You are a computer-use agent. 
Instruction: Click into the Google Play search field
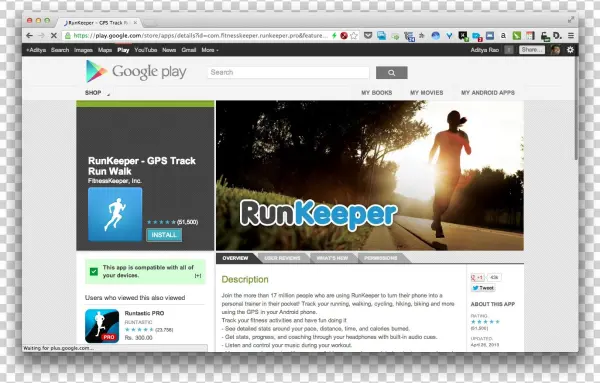tap(289, 72)
